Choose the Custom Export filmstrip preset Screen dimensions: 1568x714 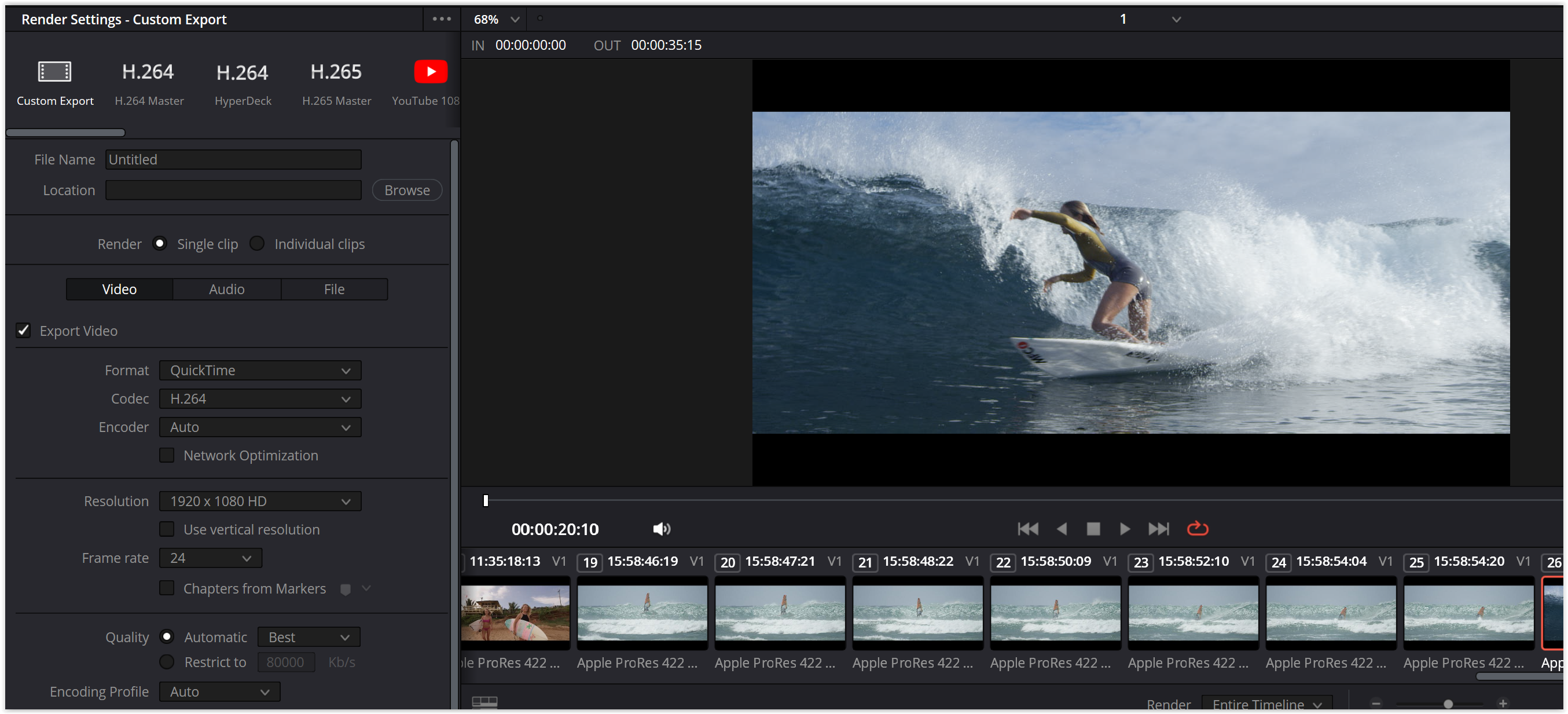click(55, 72)
